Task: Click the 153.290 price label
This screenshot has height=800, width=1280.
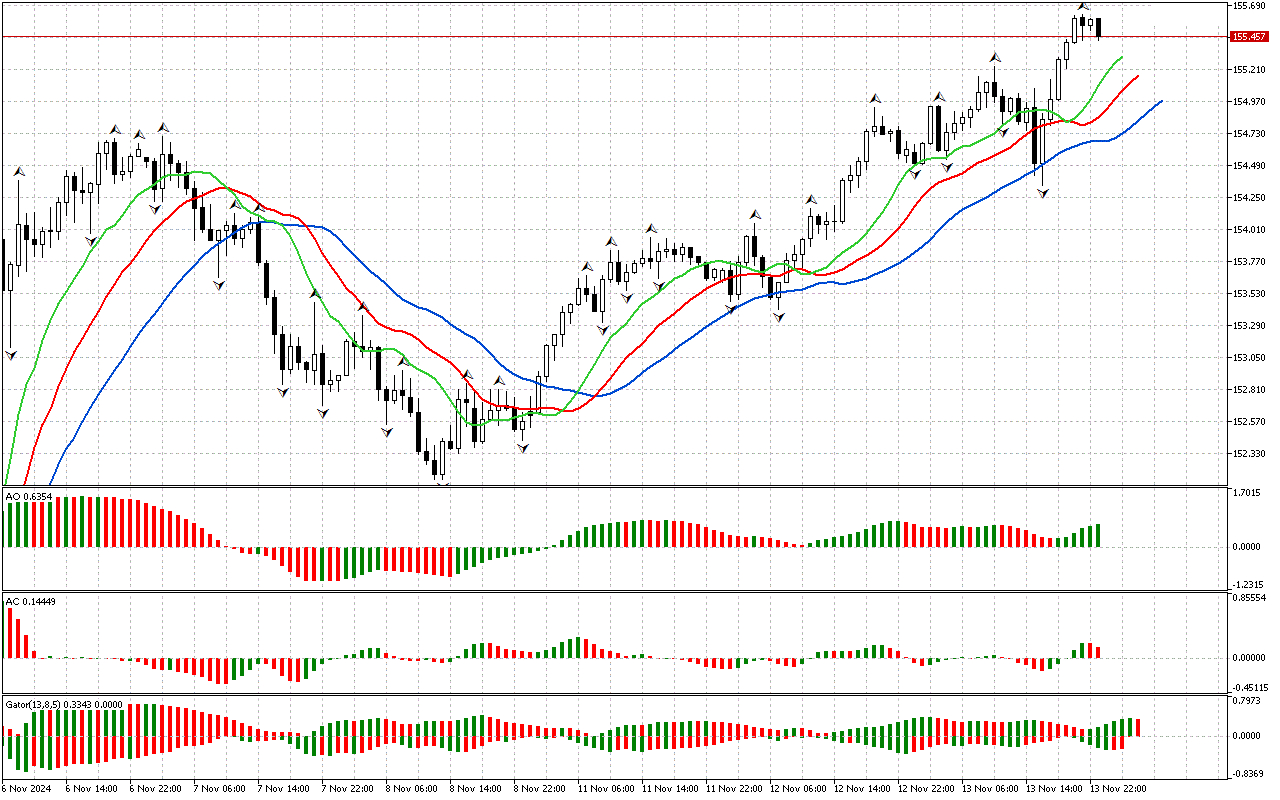Action: click(x=1248, y=326)
